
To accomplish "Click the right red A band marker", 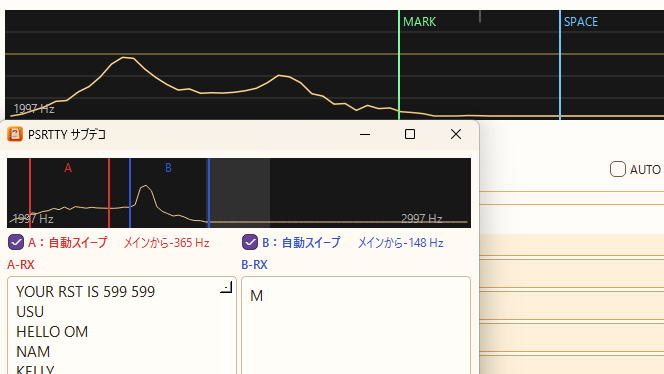I will [109, 193].
